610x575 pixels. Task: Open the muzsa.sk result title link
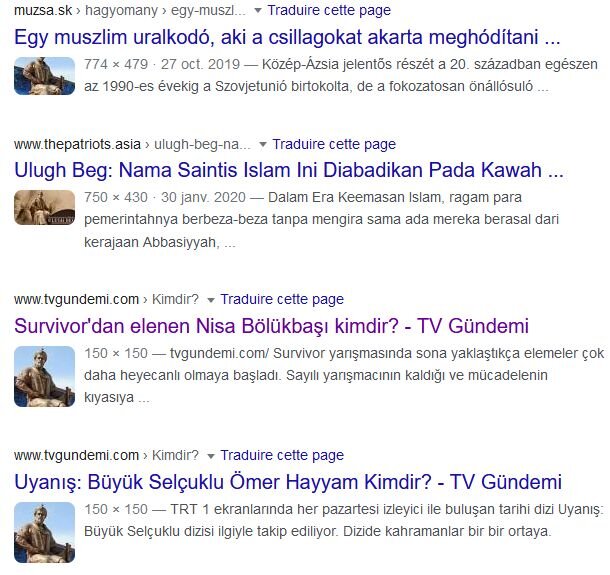pos(287,37)
